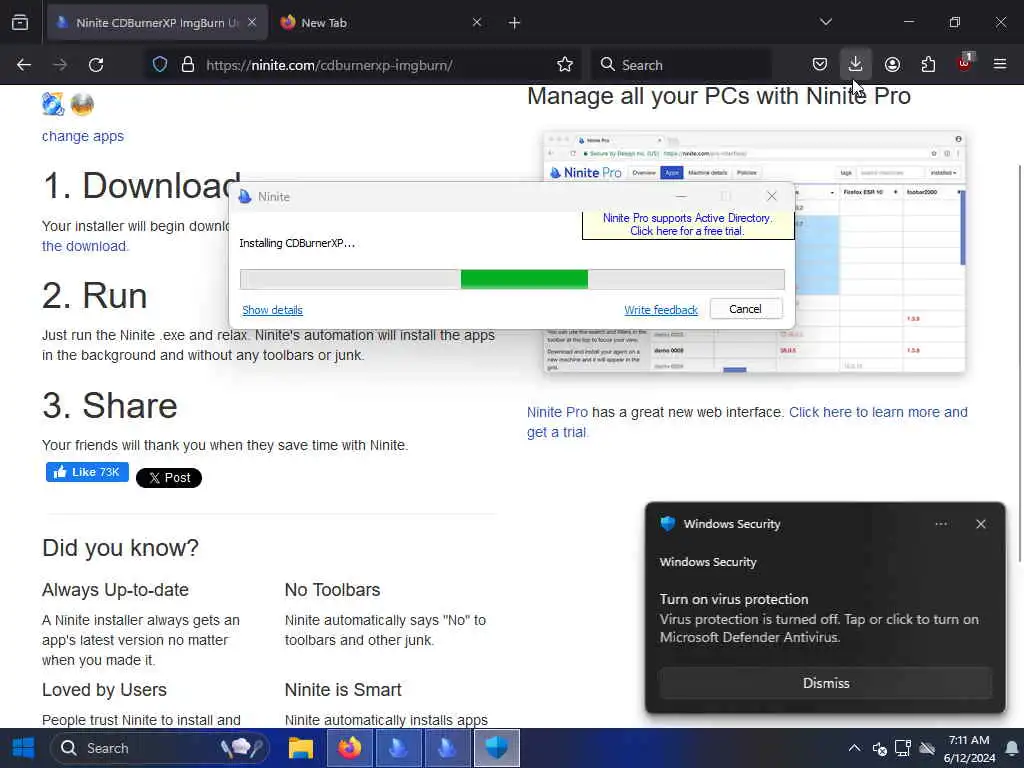Image resolution: width=1024 pixels, height=768 pixels.
Task: Click the change apps link
Action: click(x=83, y=136)
